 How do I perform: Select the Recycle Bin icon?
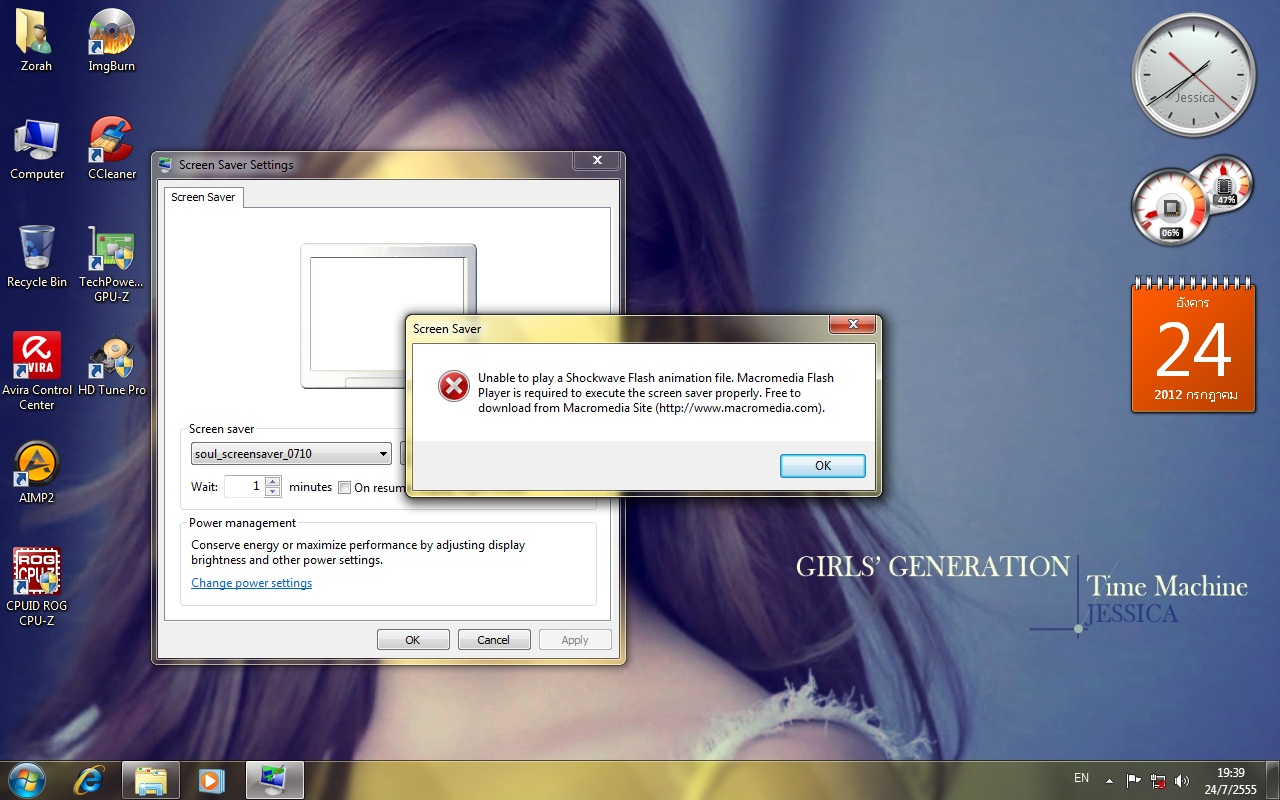tap(37, 256)
